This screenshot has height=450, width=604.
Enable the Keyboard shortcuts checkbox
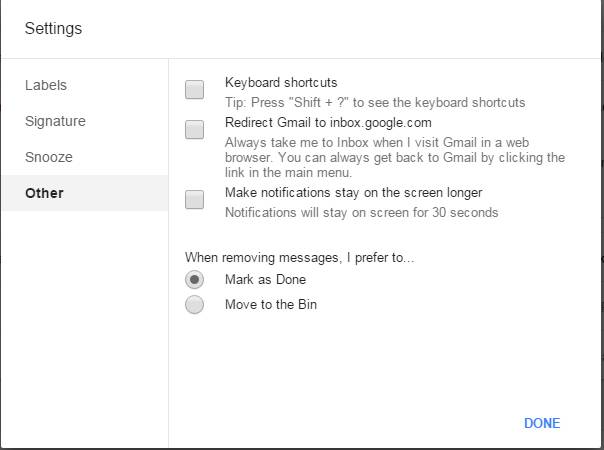pos(195,90)
